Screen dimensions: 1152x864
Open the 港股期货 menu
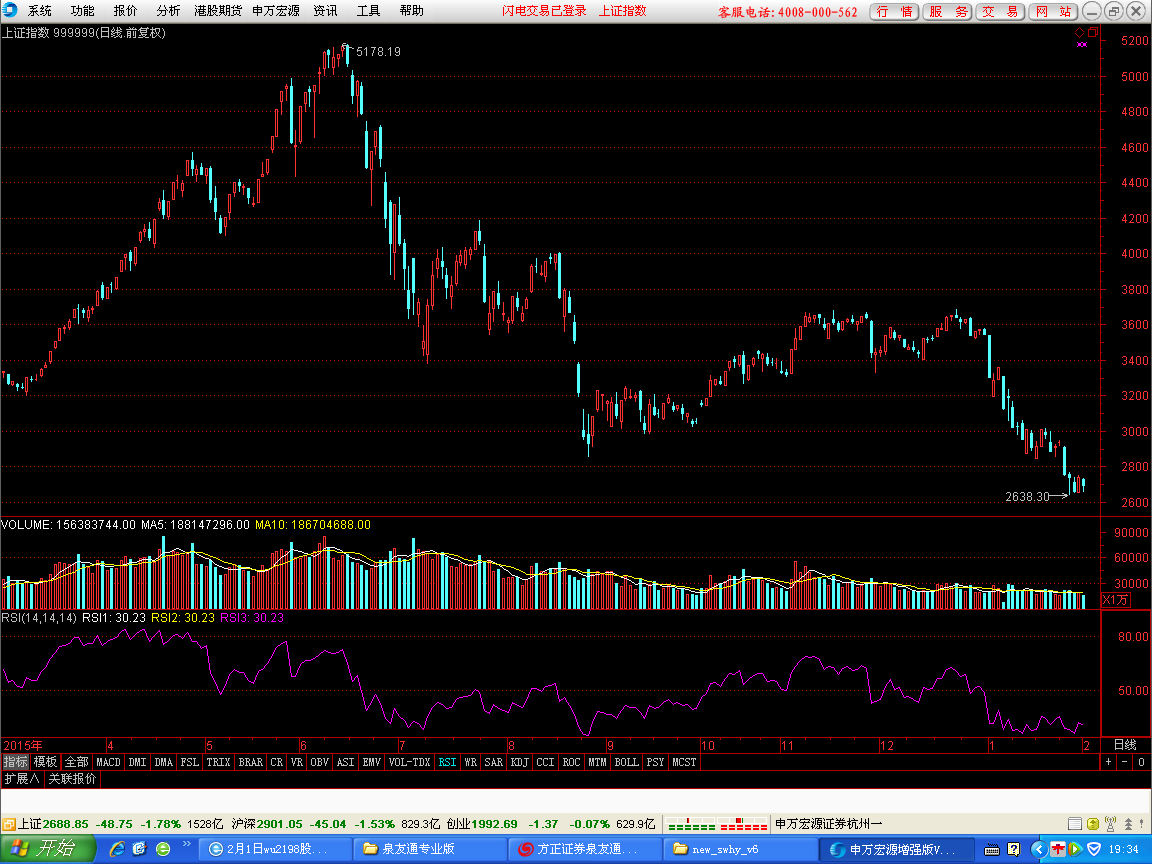tap(218, 11)
